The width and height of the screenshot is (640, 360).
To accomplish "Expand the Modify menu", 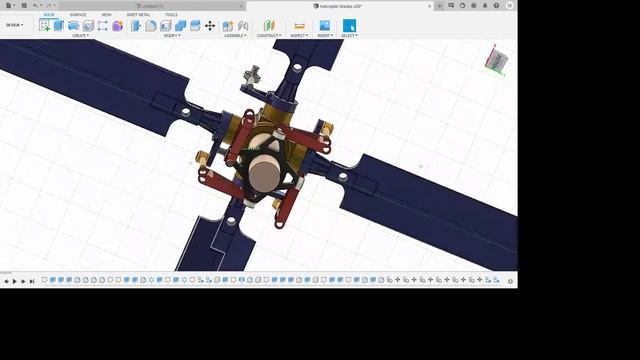I will coord(172,36).
